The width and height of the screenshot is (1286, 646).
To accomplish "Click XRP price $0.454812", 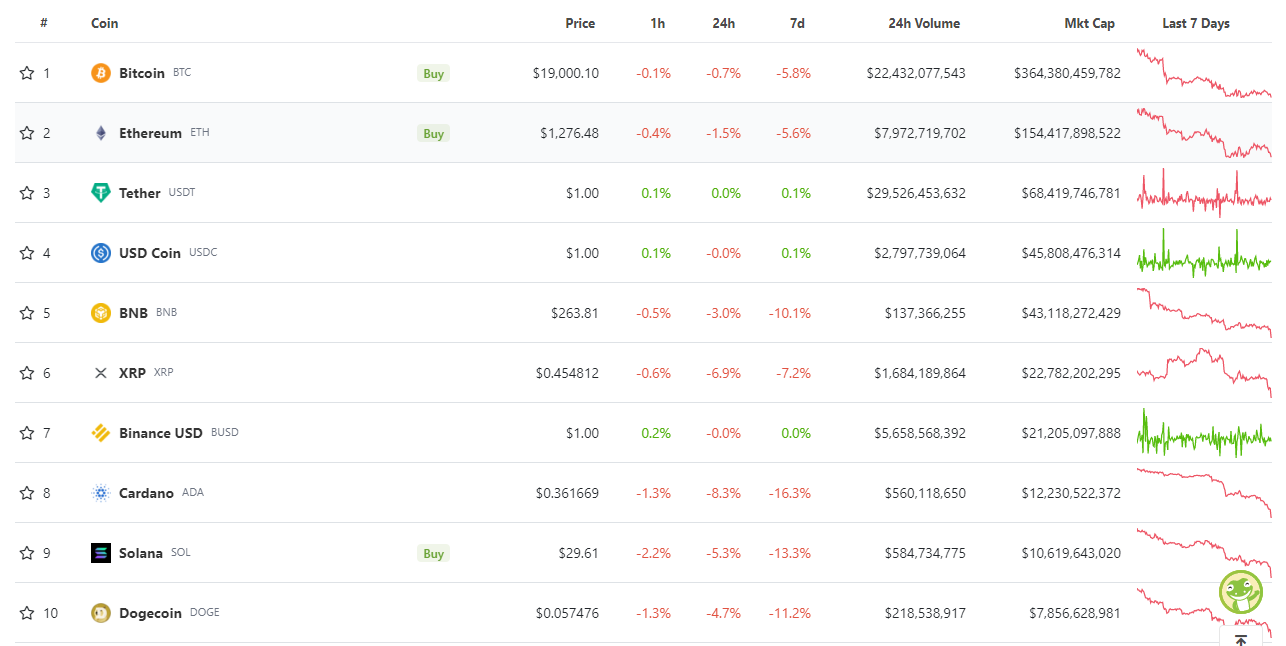I will (567, 373).
